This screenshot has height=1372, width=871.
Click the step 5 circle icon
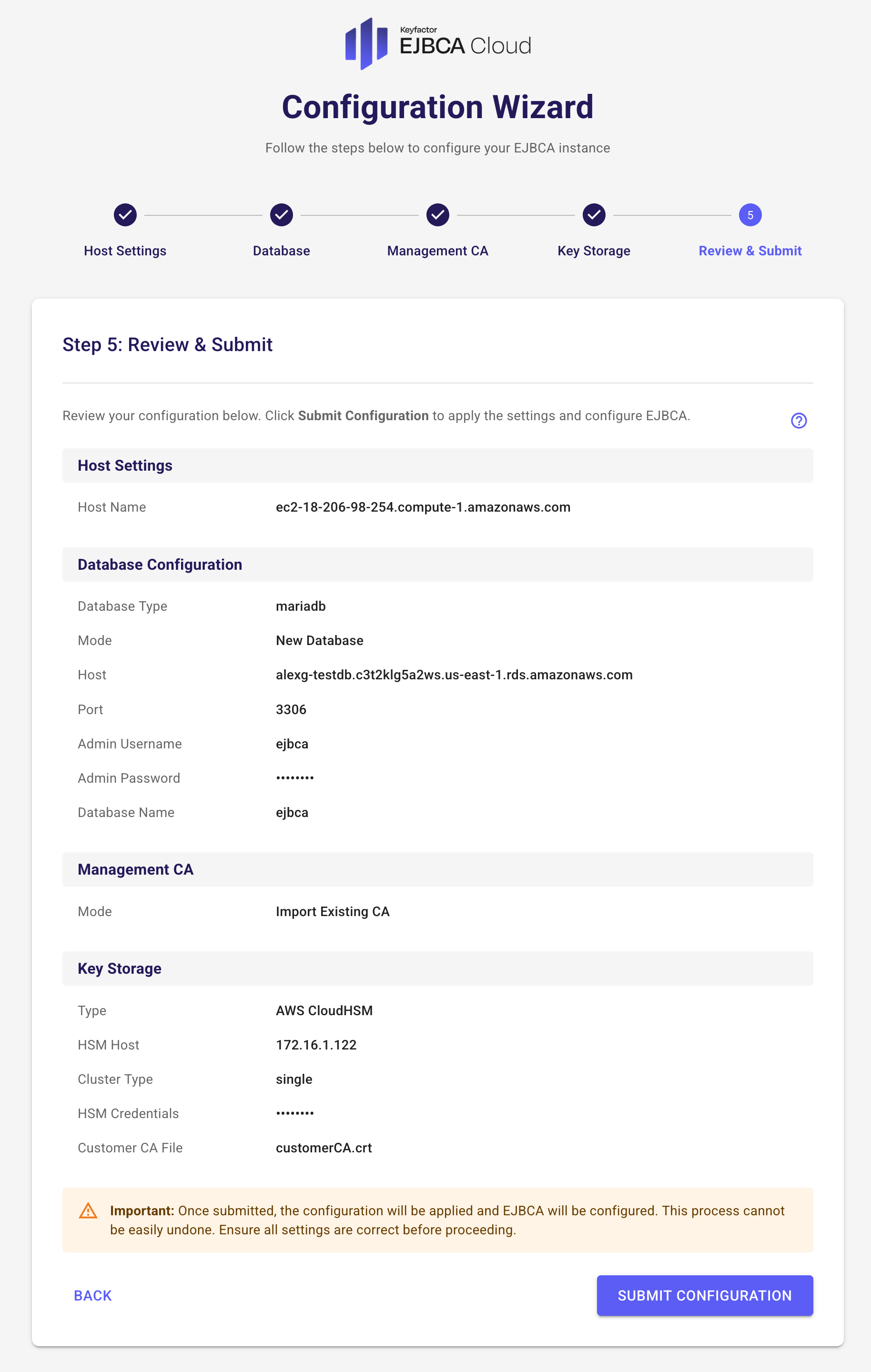[749, 215]
